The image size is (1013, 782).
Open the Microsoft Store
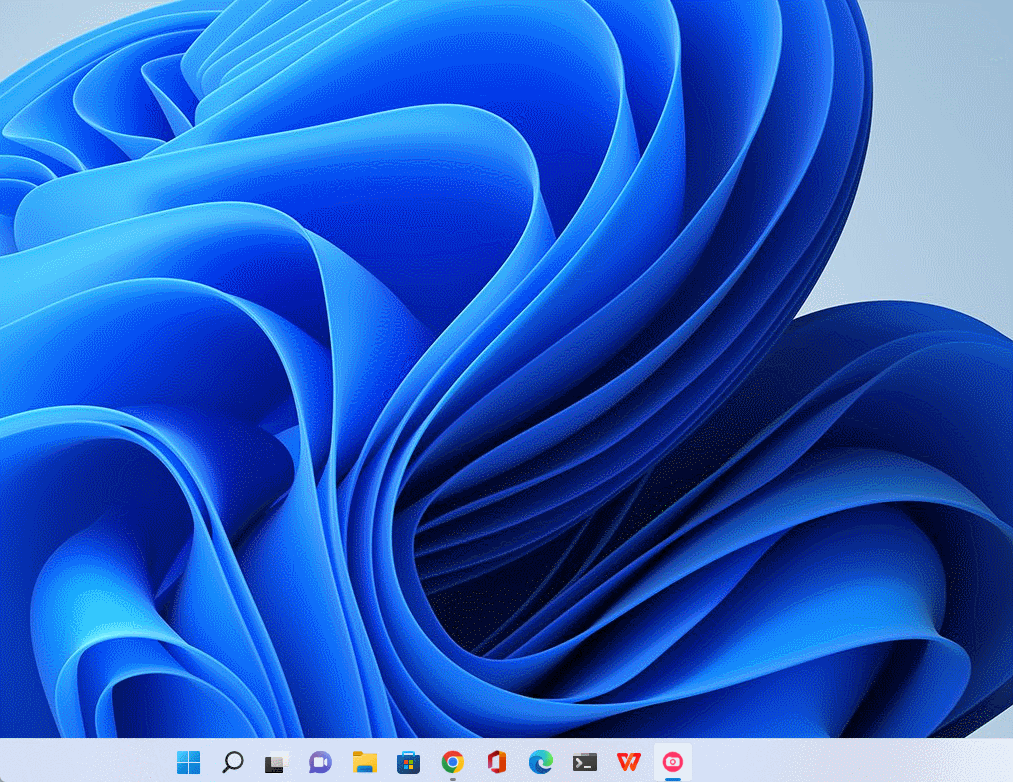click(x=408, y=762)
